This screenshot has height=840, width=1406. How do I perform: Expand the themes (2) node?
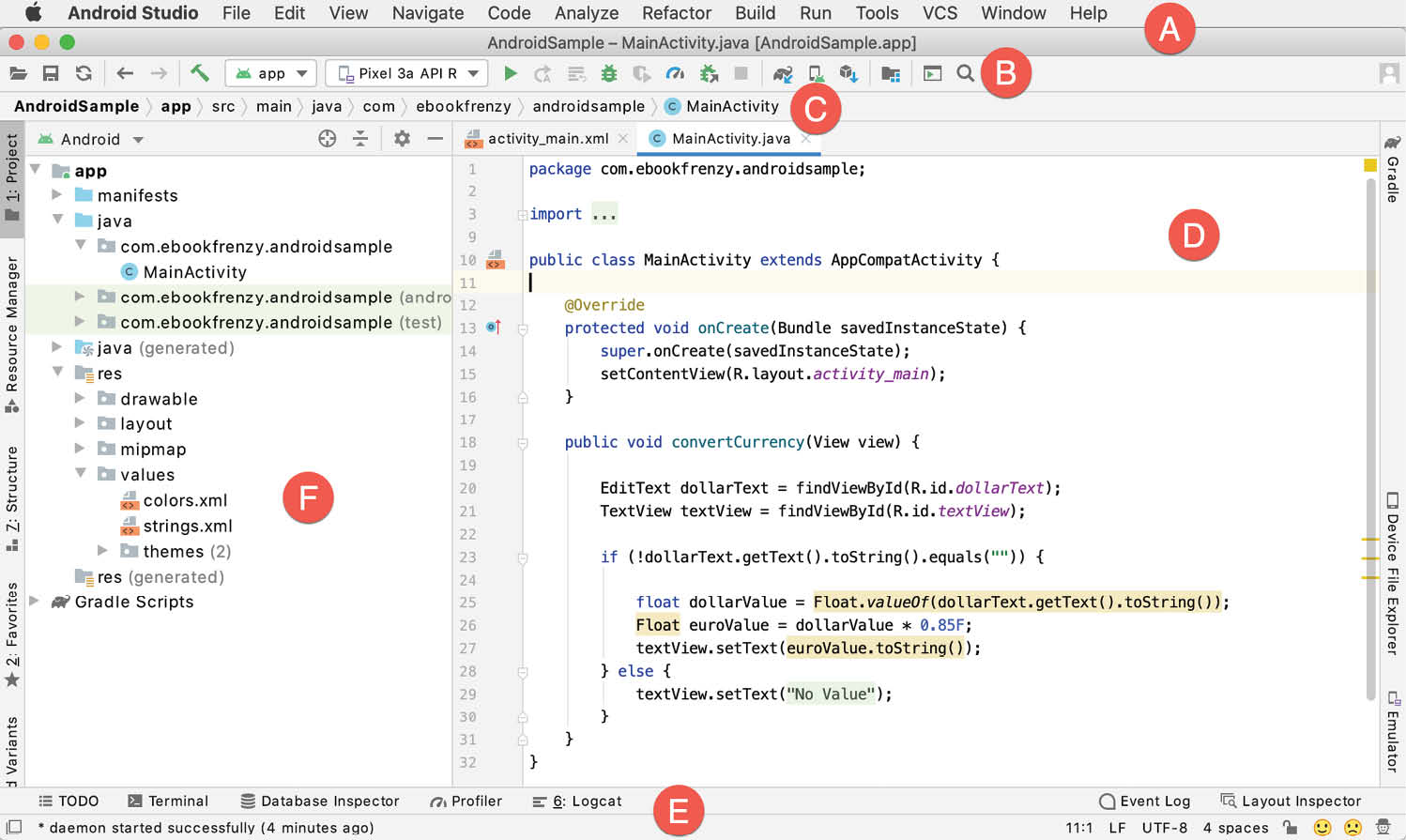[102, 550]
